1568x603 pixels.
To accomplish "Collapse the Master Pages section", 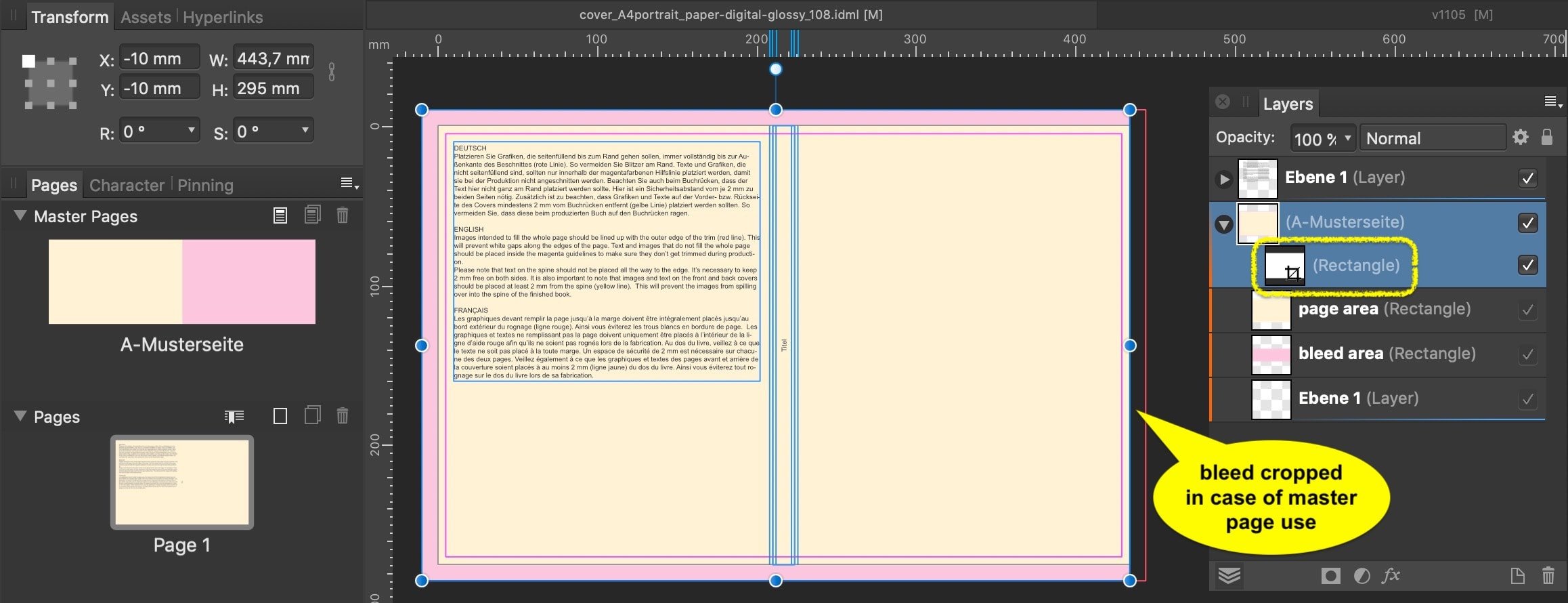I will pos(20,215).
